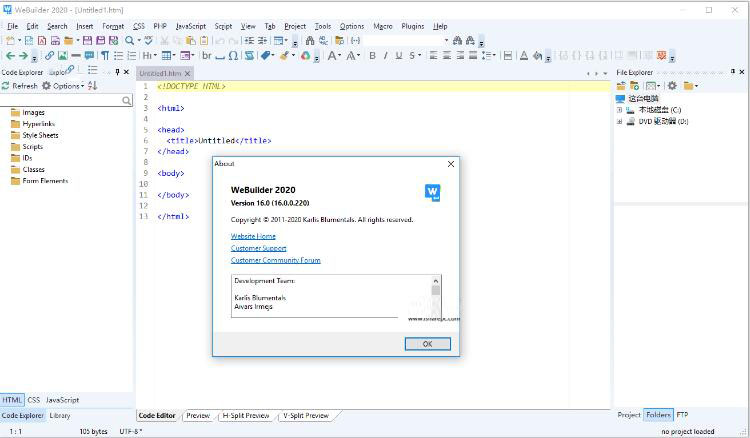
Task: Open the JavaScript menu
Action: pos(190,26)
